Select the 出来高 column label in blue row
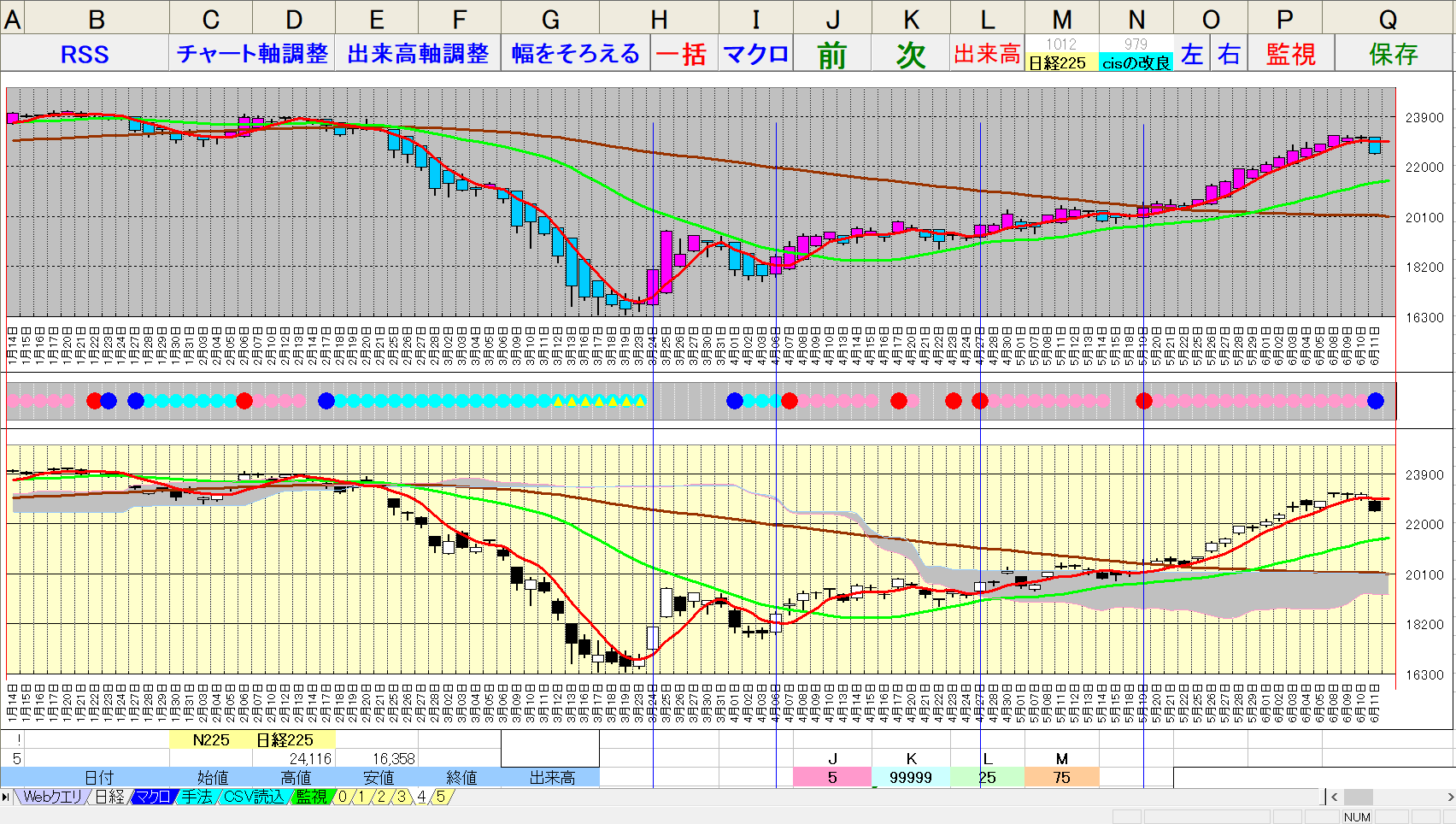 point(551,777)
